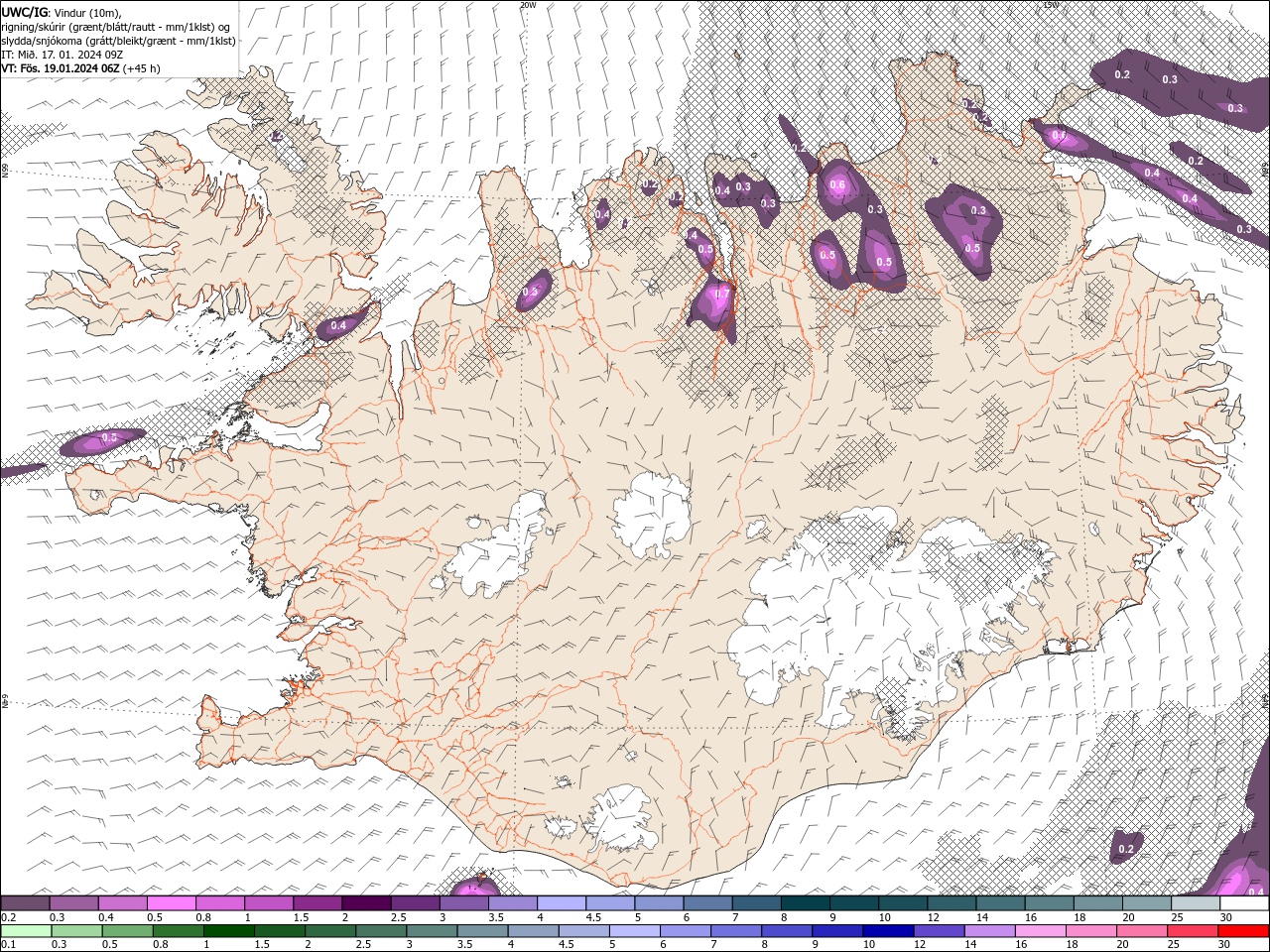1270x952 pixels.
Task: Click the '0.2' label in the top legend row
Action: (8, 917)
